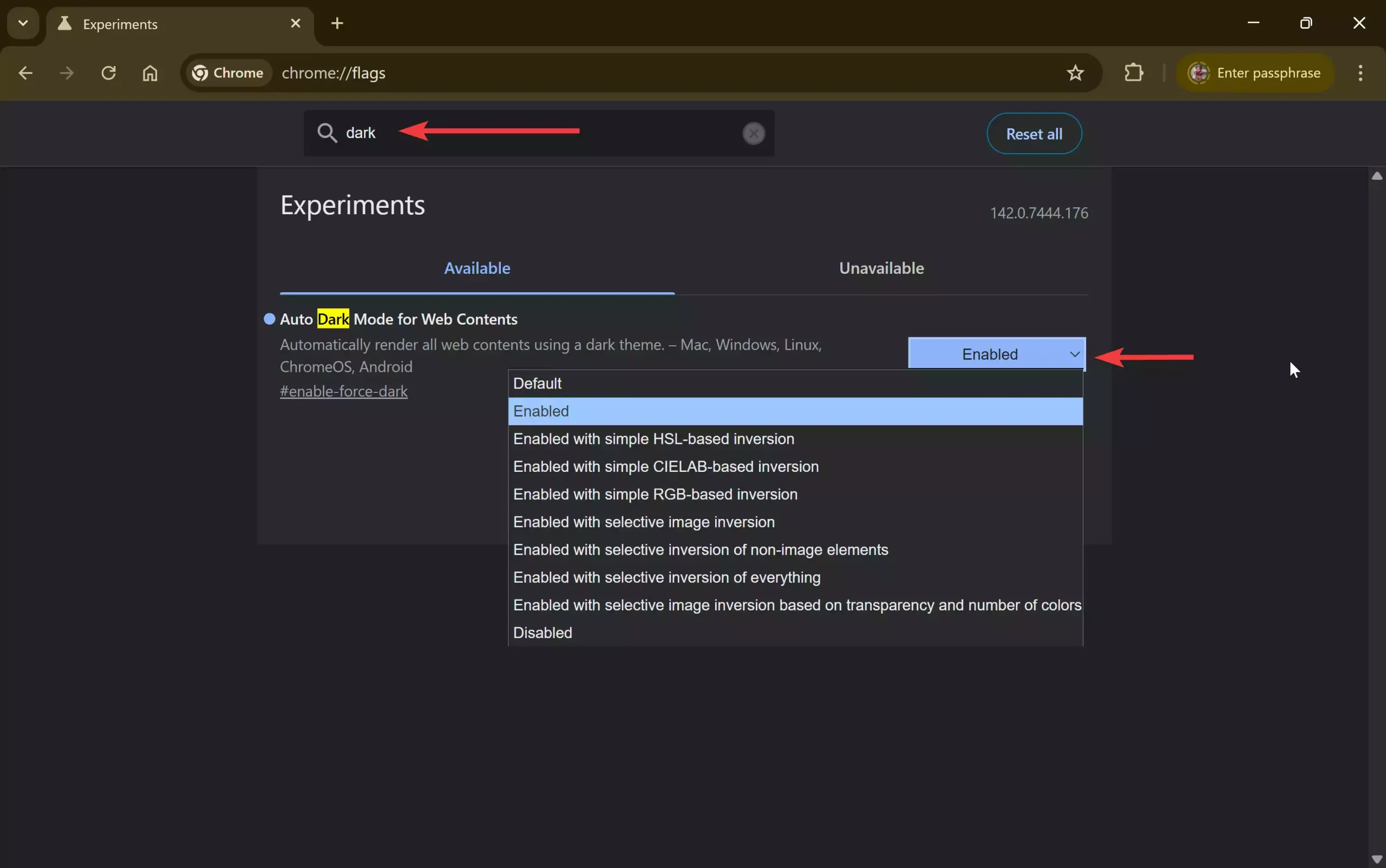The image size is (1386, 868).
Task: Open the #enable-force-dark link
Action: [x=343, y=391]
